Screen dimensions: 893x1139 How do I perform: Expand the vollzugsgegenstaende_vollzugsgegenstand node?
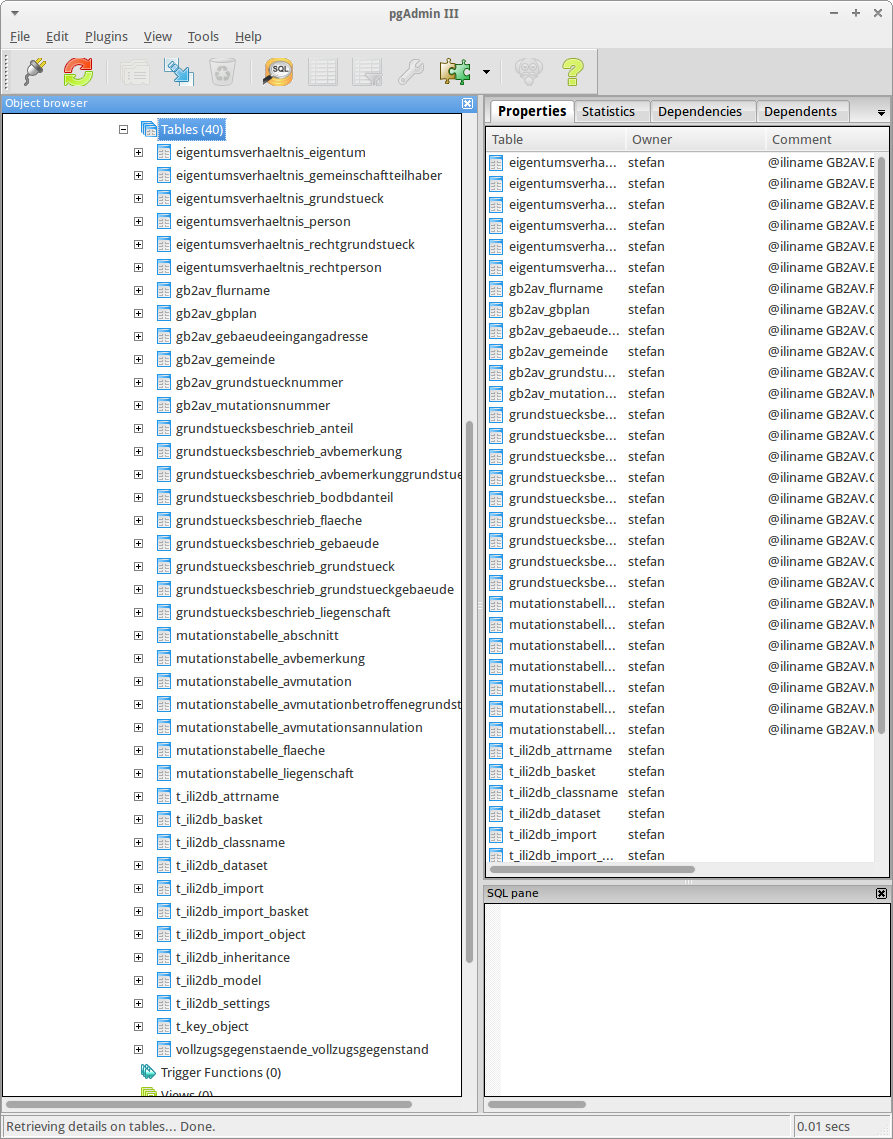click(138, 1050)
